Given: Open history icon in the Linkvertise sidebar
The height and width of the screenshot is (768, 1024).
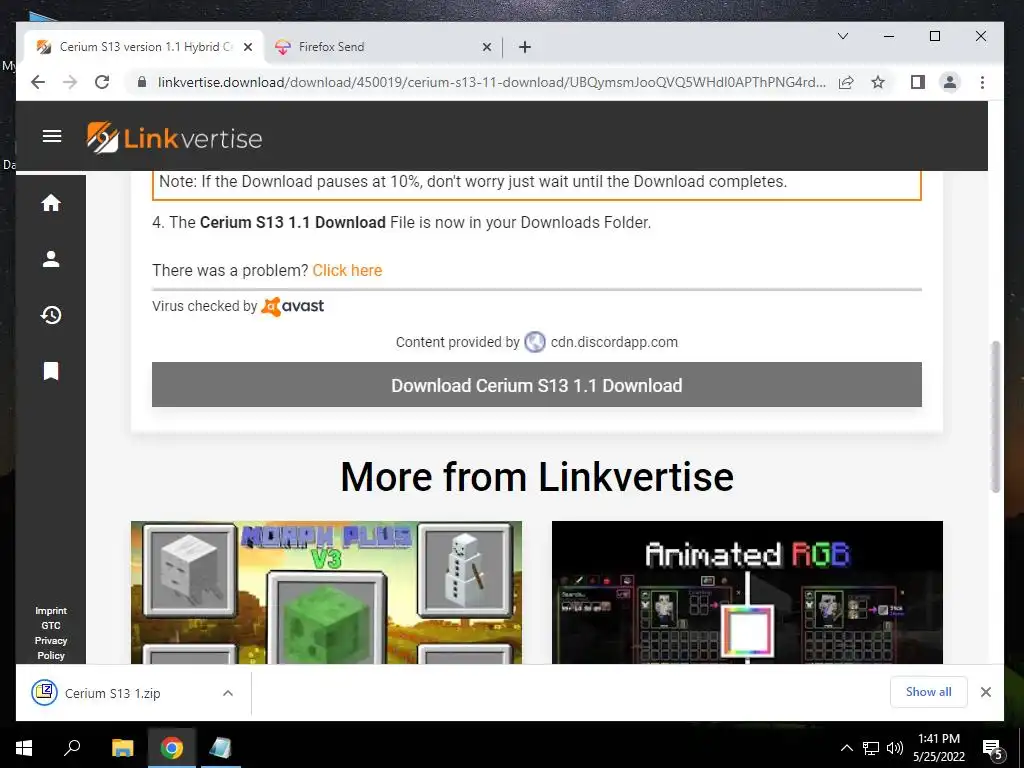Looking at the screenshot, I should pyautogui.click(x=51, y=315).
